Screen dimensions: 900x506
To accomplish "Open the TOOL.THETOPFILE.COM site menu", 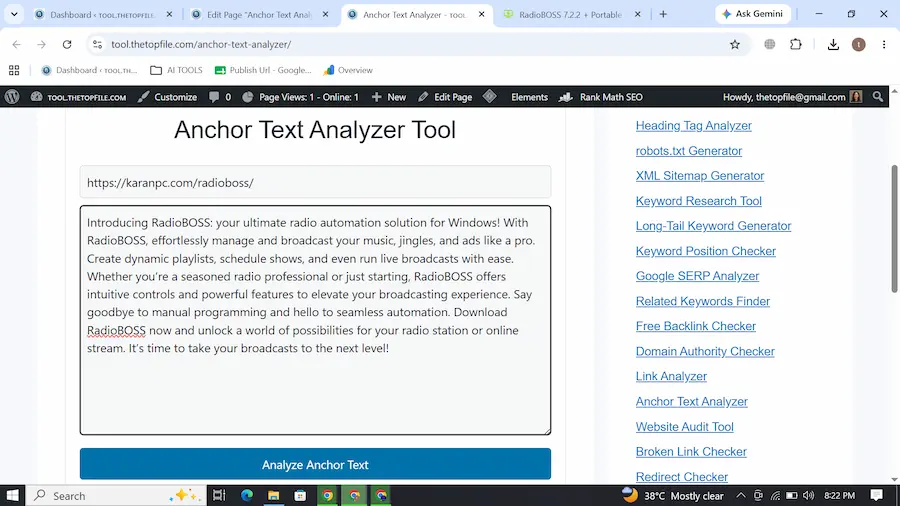I will (78, 97).
